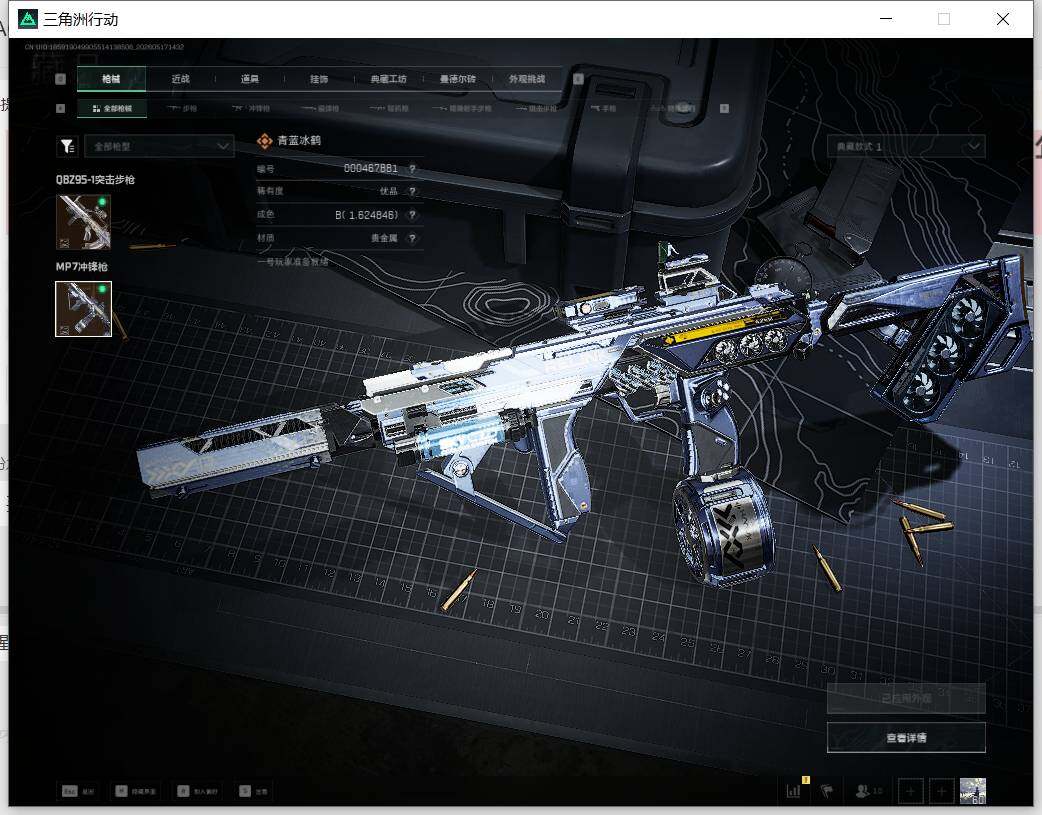The image size is (1042, 815).
Task: Click the first empty squad plus slot
Action: click(x=910, y=791)
